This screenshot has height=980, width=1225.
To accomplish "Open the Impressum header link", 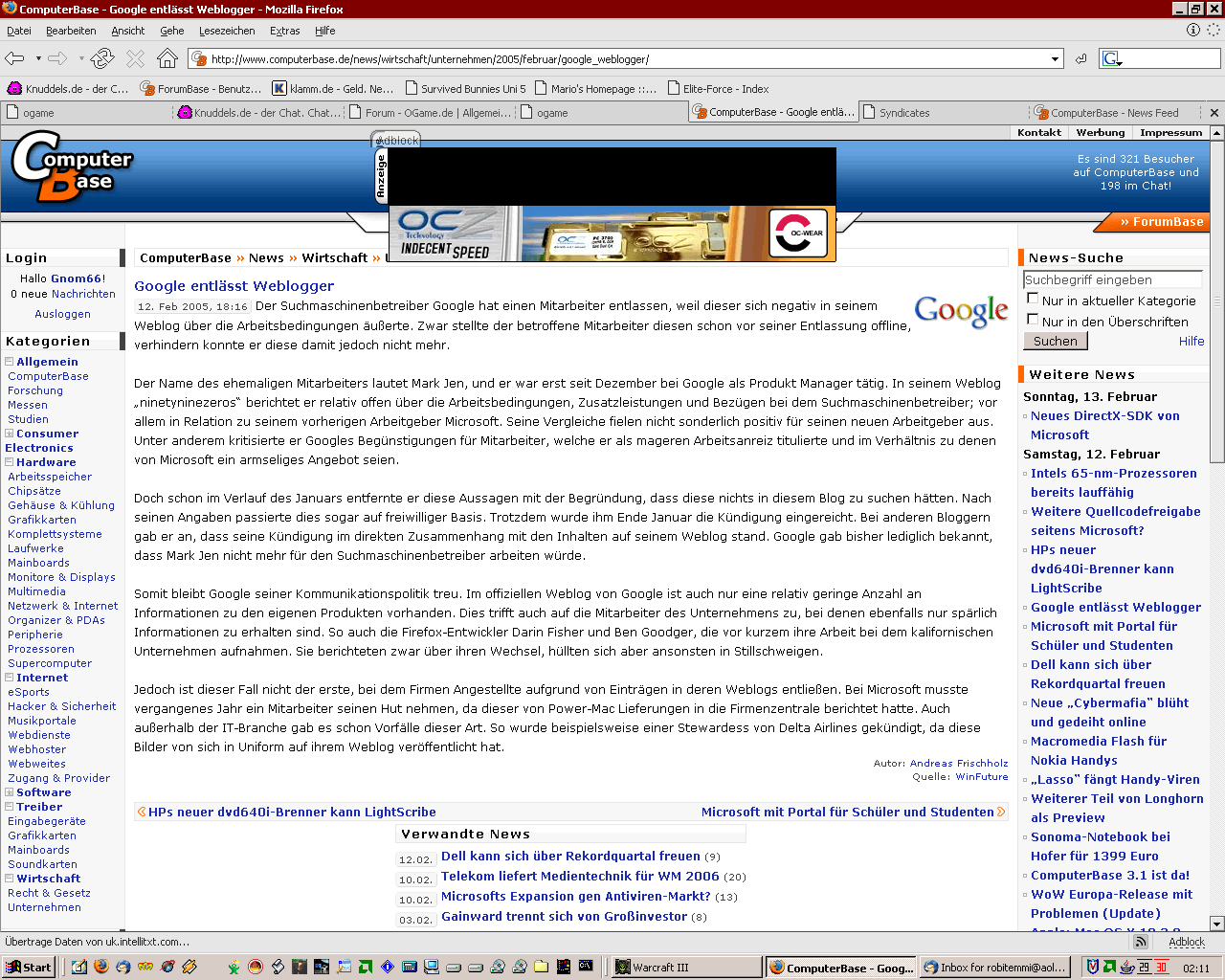I will [x=1170, y=133].
